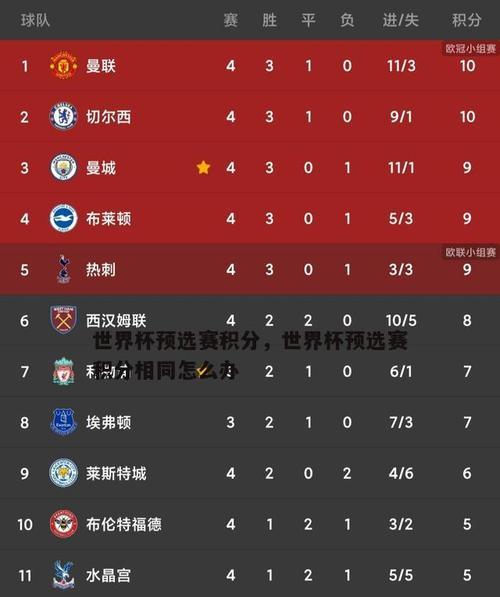Click the Leicester City fox crest
Viewport: 500px width, 597px height.
pos(64,473)
